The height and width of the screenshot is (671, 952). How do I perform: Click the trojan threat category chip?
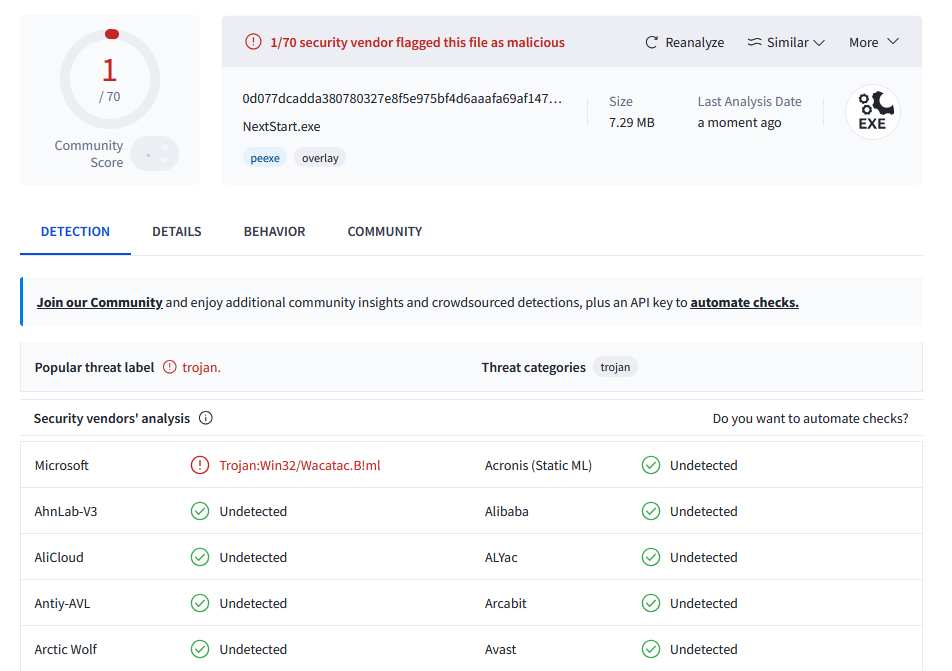615,367
